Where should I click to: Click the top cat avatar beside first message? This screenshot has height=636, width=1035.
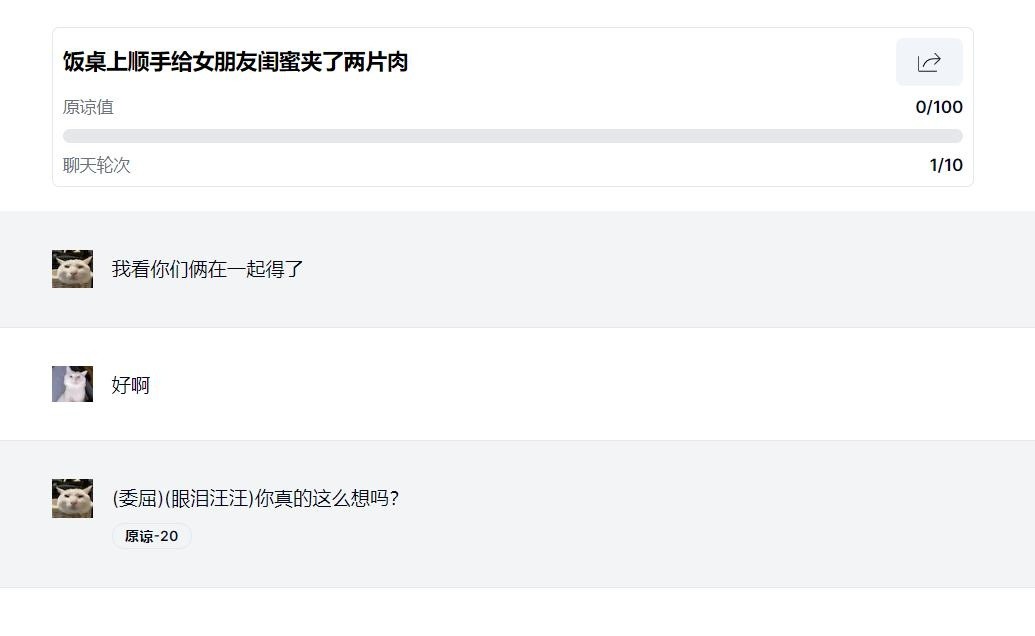[72, 269]
